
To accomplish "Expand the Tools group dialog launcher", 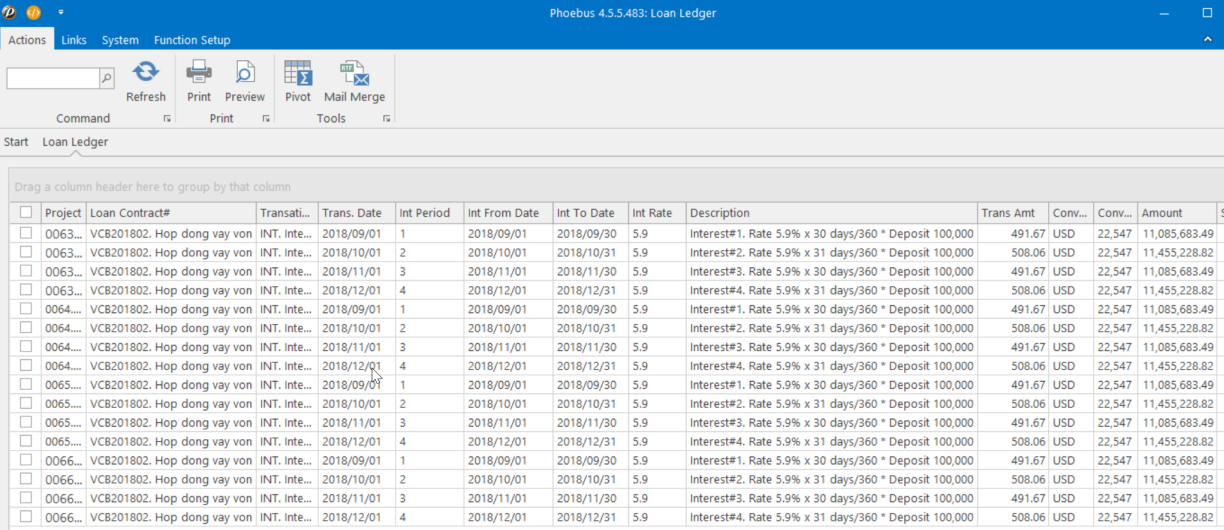I will pos(386,119).
